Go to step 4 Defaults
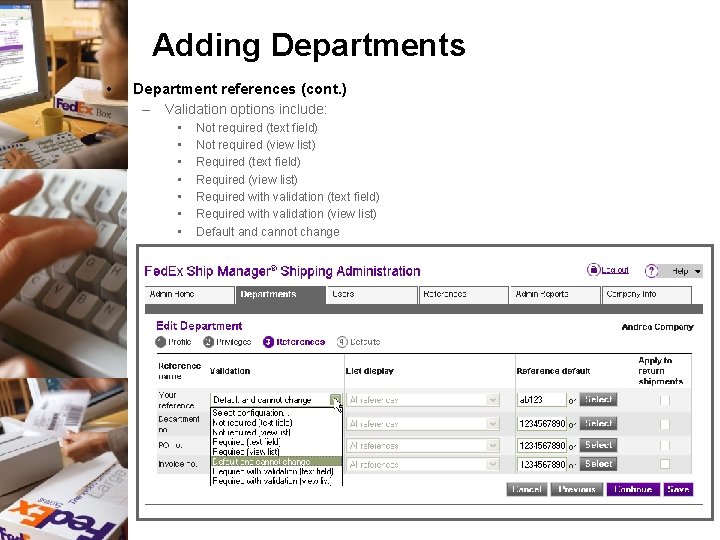This screenshot has height=540, width=720. [359, 342]
